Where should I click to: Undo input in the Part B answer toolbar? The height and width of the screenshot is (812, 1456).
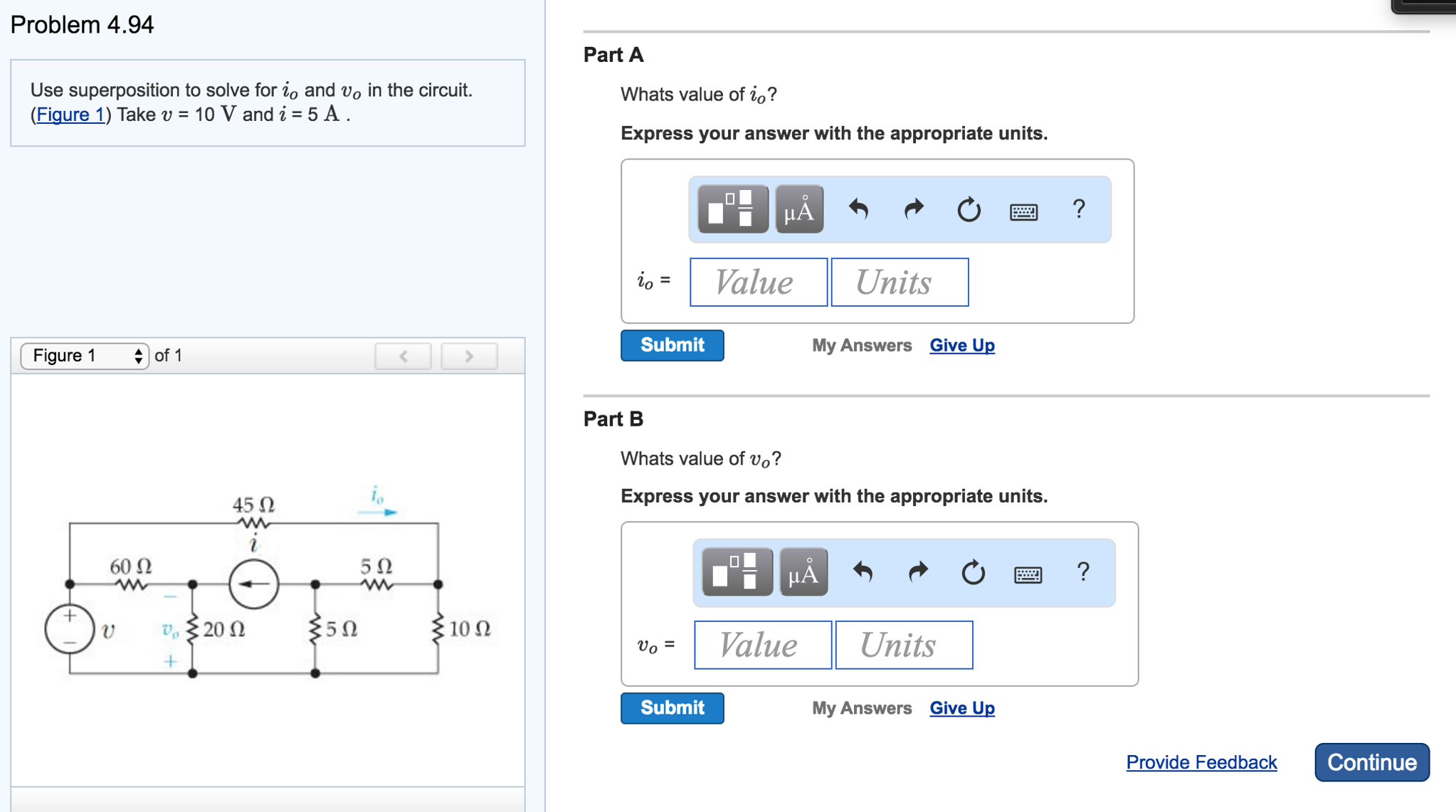click(864, 573)
